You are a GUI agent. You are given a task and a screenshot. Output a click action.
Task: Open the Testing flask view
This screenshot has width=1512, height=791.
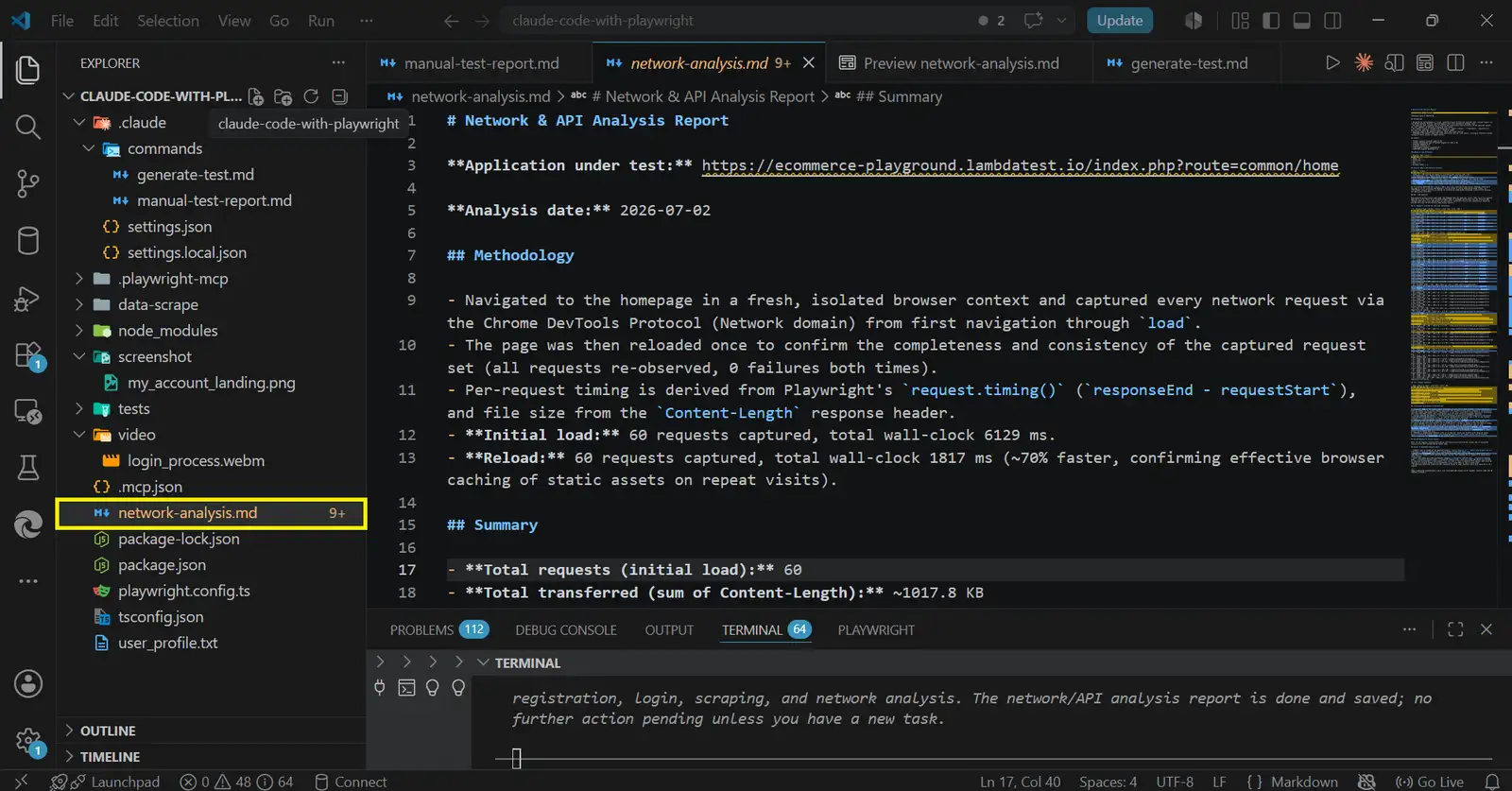(x=28, y=468)
